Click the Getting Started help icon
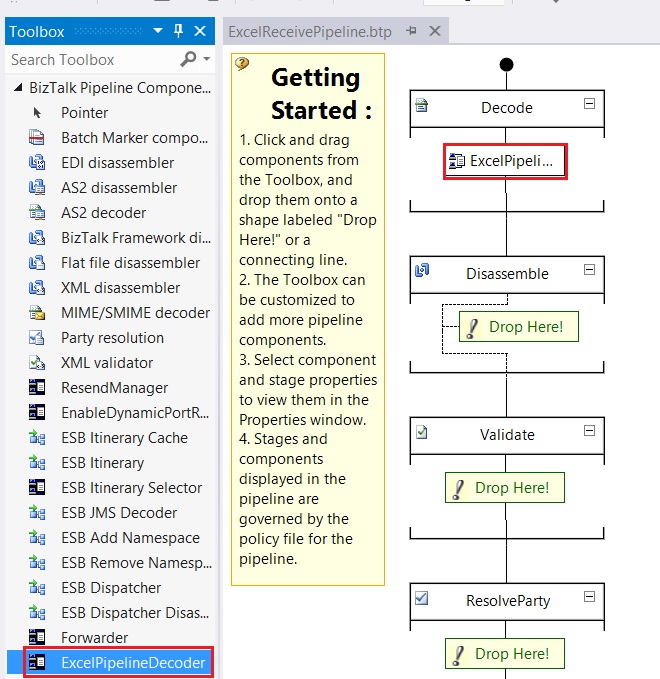The image size is (660, 679). click(242, 64)
